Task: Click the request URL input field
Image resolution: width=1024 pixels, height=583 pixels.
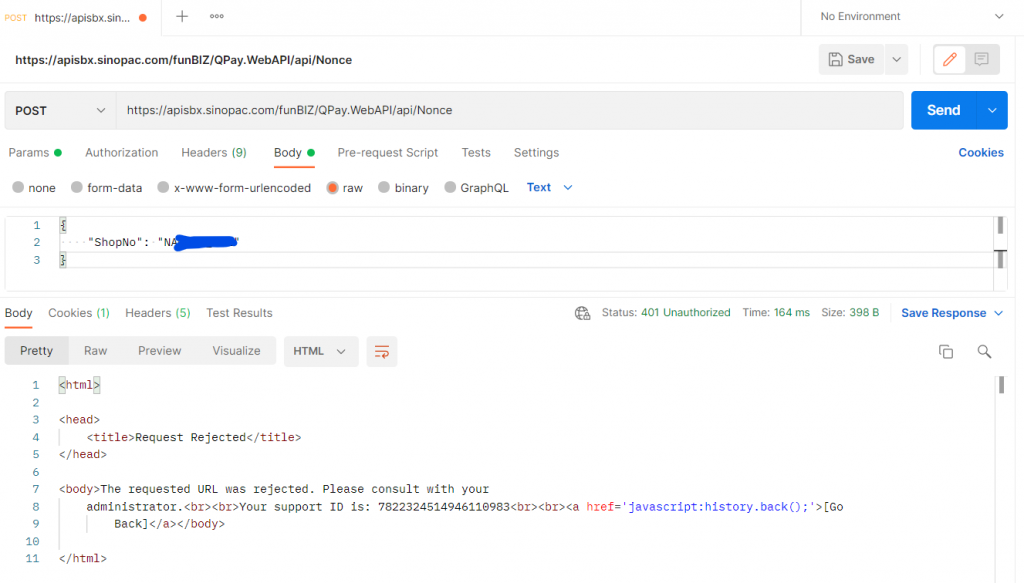Action: pyautogui.click(x=509, y=110)
